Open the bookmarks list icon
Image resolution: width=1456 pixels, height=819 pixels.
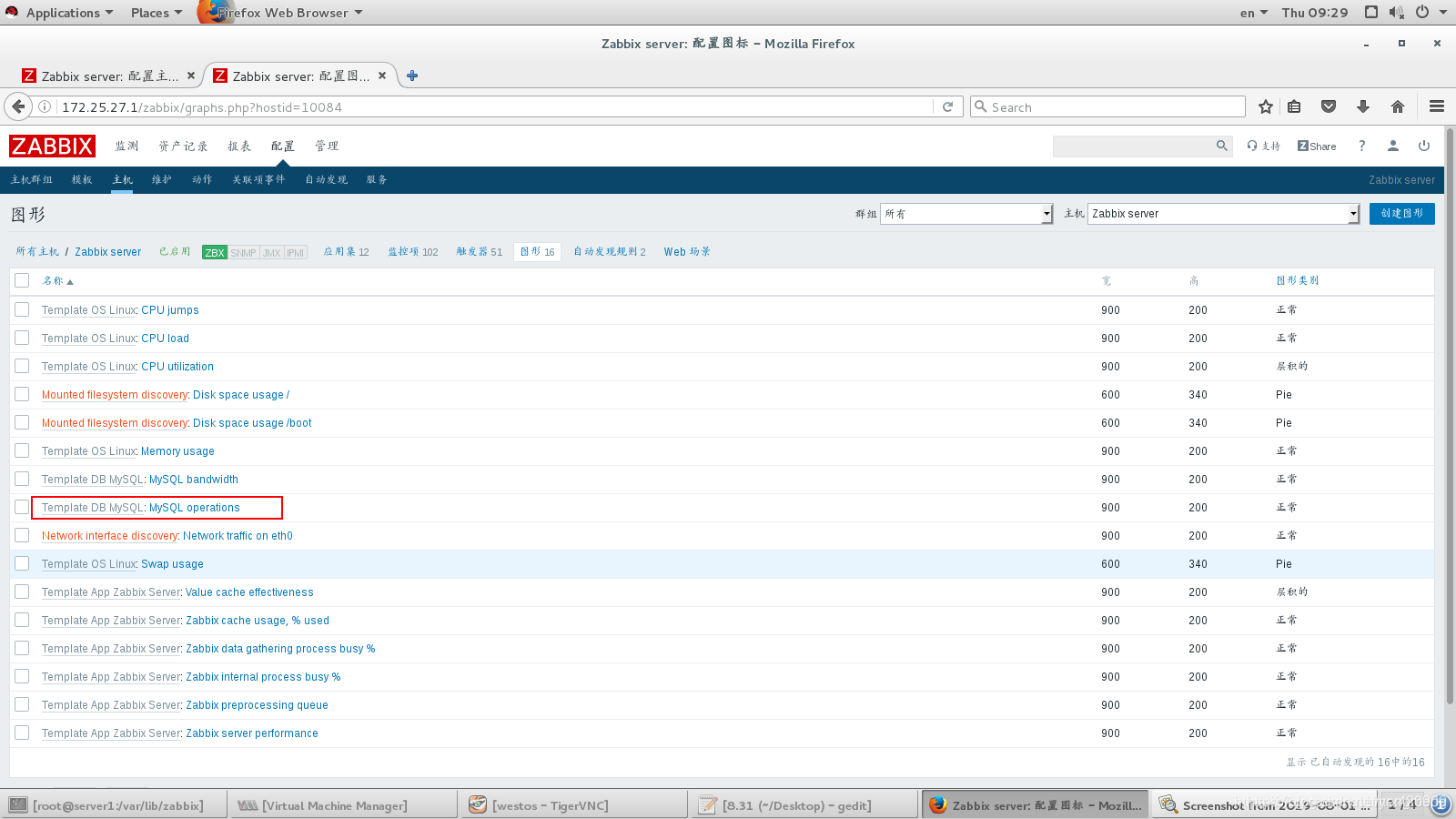click(x=1294, y=106)
